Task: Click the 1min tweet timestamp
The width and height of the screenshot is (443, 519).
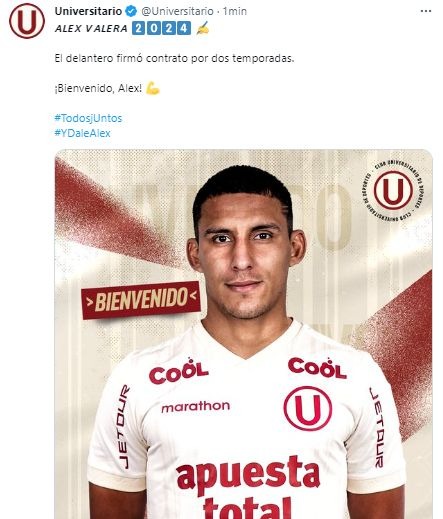Action: [x=235, y=11]
